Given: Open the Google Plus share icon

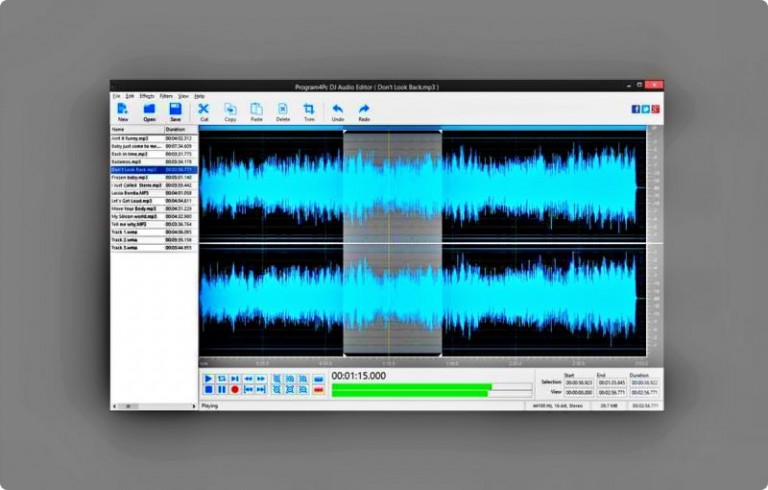Looking at the screenshot, I should click(655, 109).
